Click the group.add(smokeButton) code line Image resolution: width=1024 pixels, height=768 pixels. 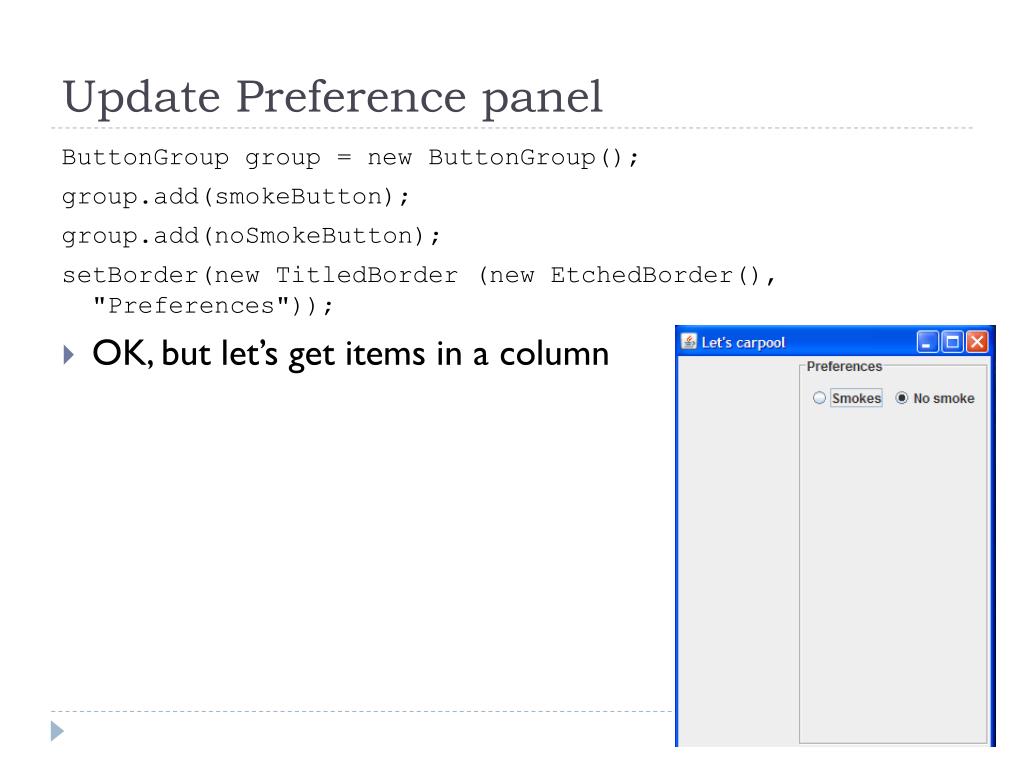click(x=235, y=197)
